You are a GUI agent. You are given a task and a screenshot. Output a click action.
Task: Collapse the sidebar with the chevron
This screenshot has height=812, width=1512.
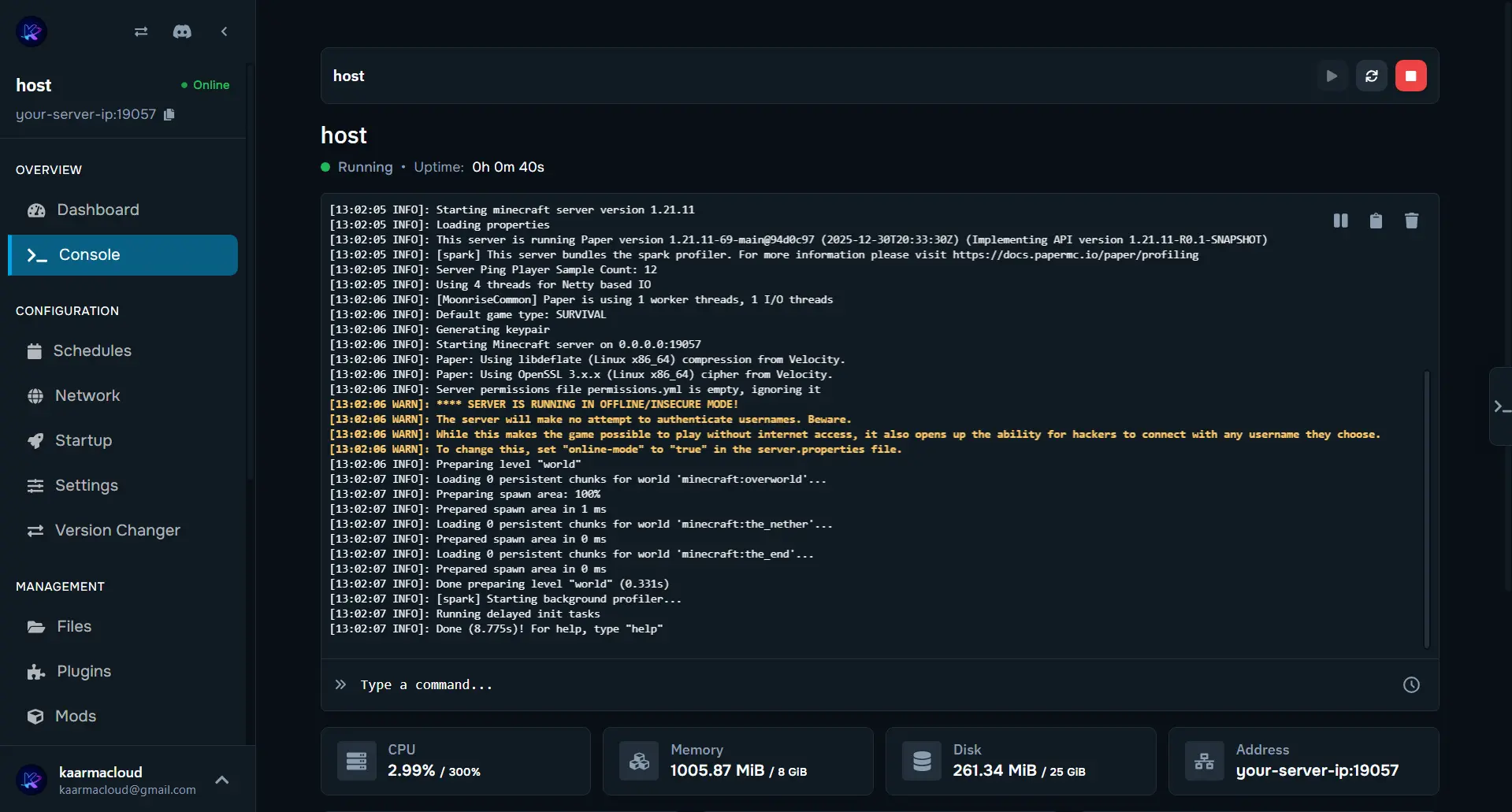tap(224, 32)
